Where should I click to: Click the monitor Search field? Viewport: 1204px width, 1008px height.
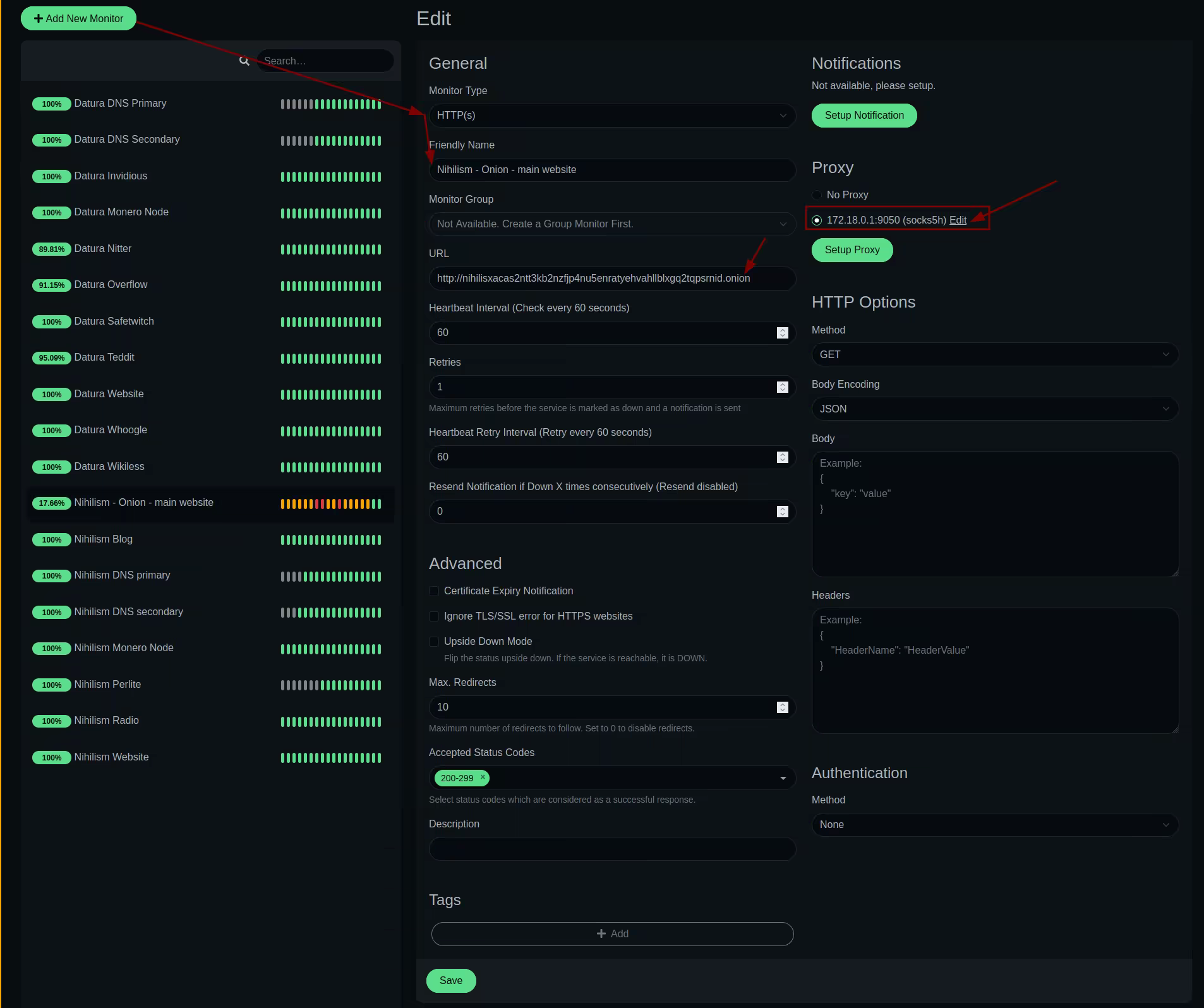point(325,61)
